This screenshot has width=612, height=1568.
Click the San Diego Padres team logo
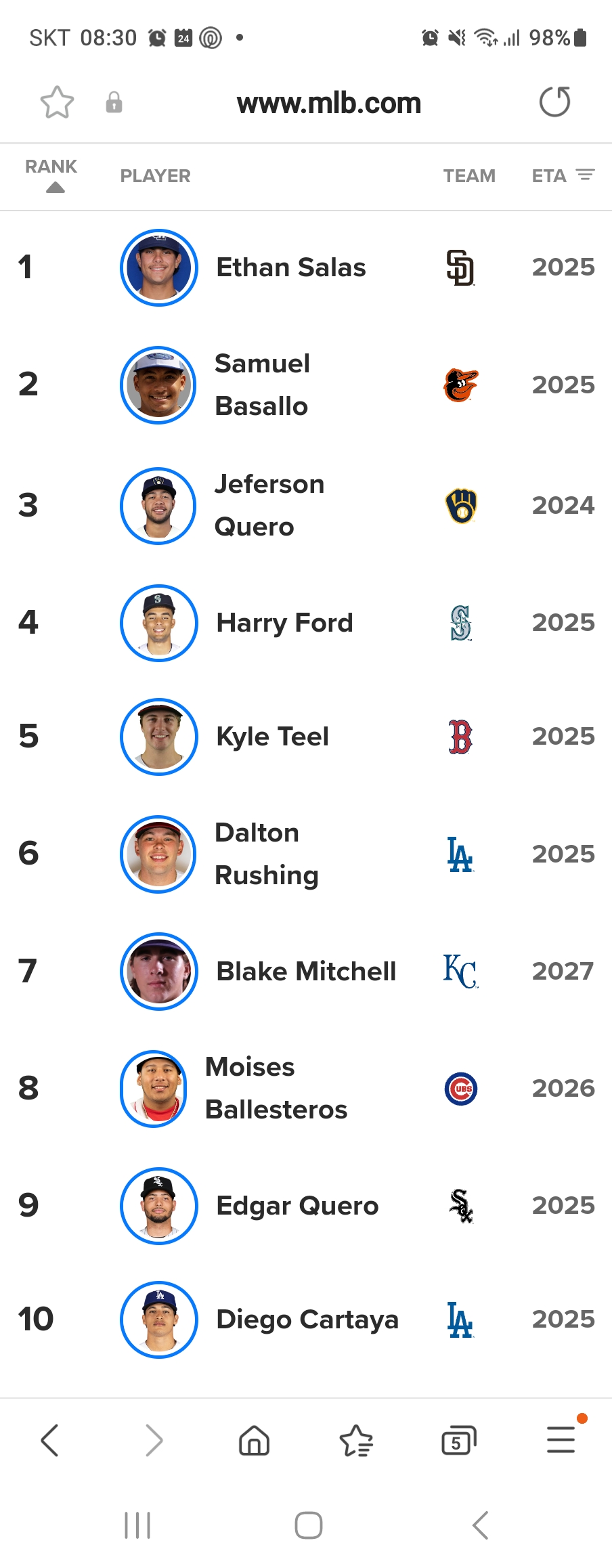[460, 267]
